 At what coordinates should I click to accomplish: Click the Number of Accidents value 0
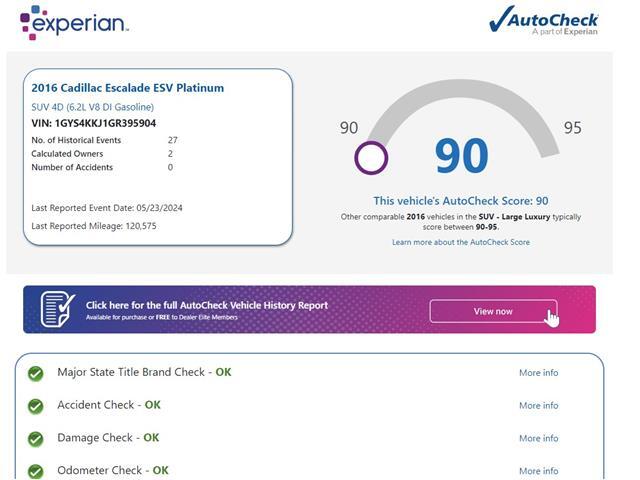coord(170,167)
